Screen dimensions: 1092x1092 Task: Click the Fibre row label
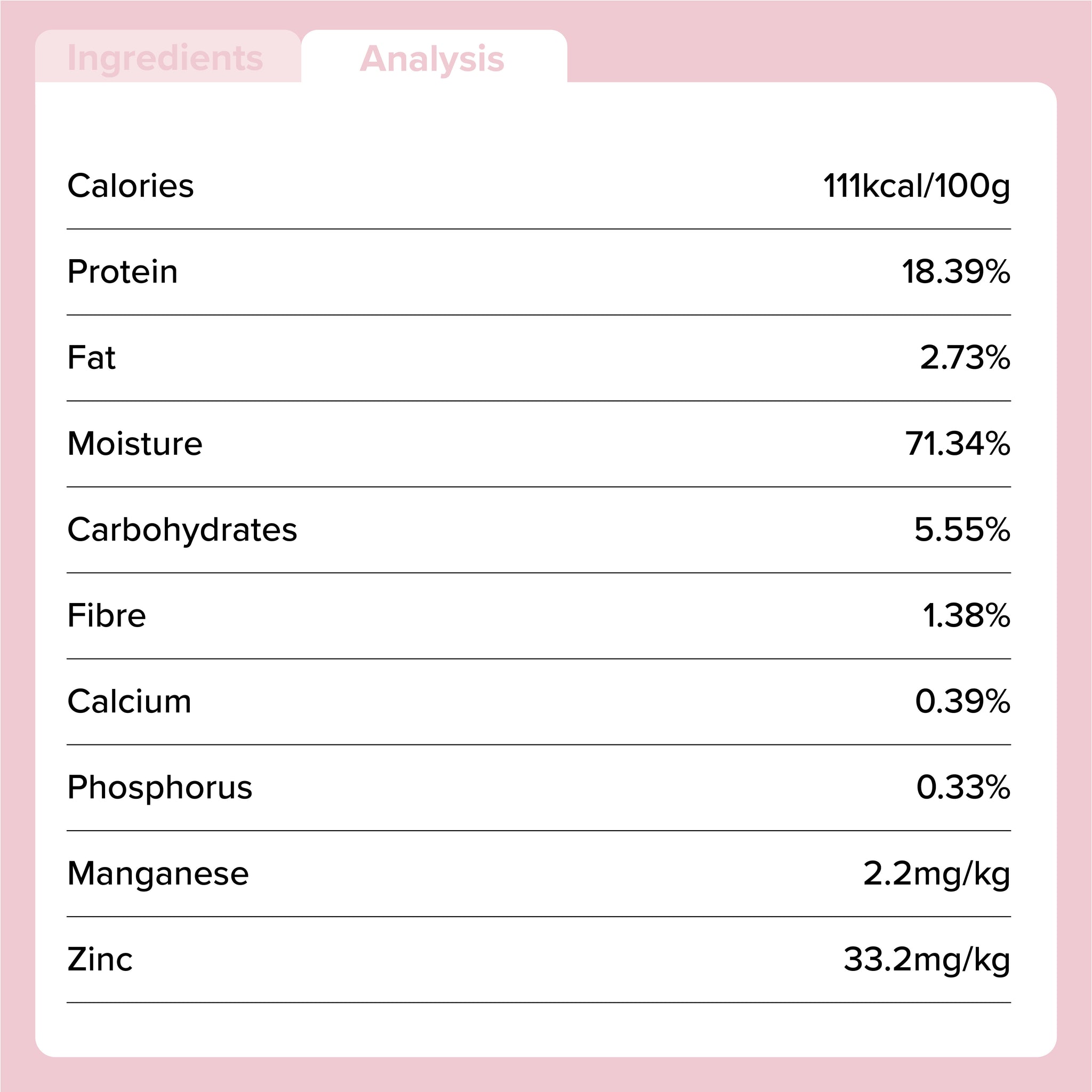[x=107, y=615]
